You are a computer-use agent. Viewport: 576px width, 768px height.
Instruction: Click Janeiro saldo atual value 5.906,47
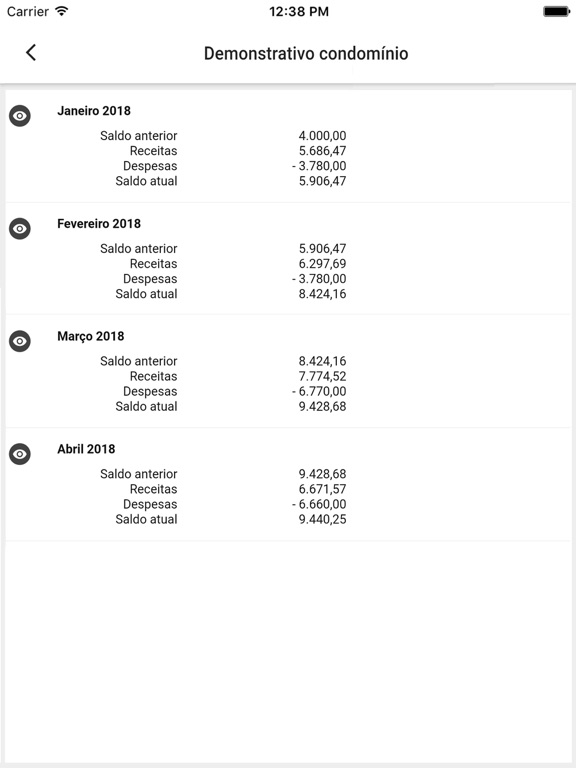[x=322, y=181]
